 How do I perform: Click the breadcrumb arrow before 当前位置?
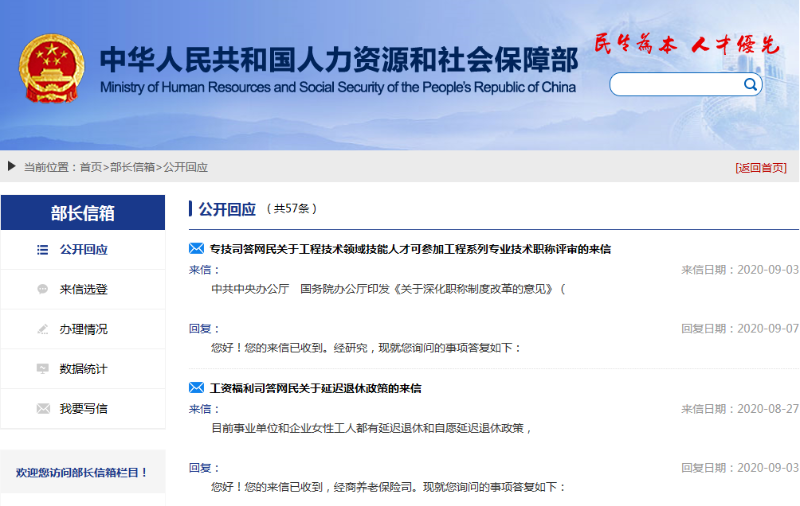click(11, 166)
